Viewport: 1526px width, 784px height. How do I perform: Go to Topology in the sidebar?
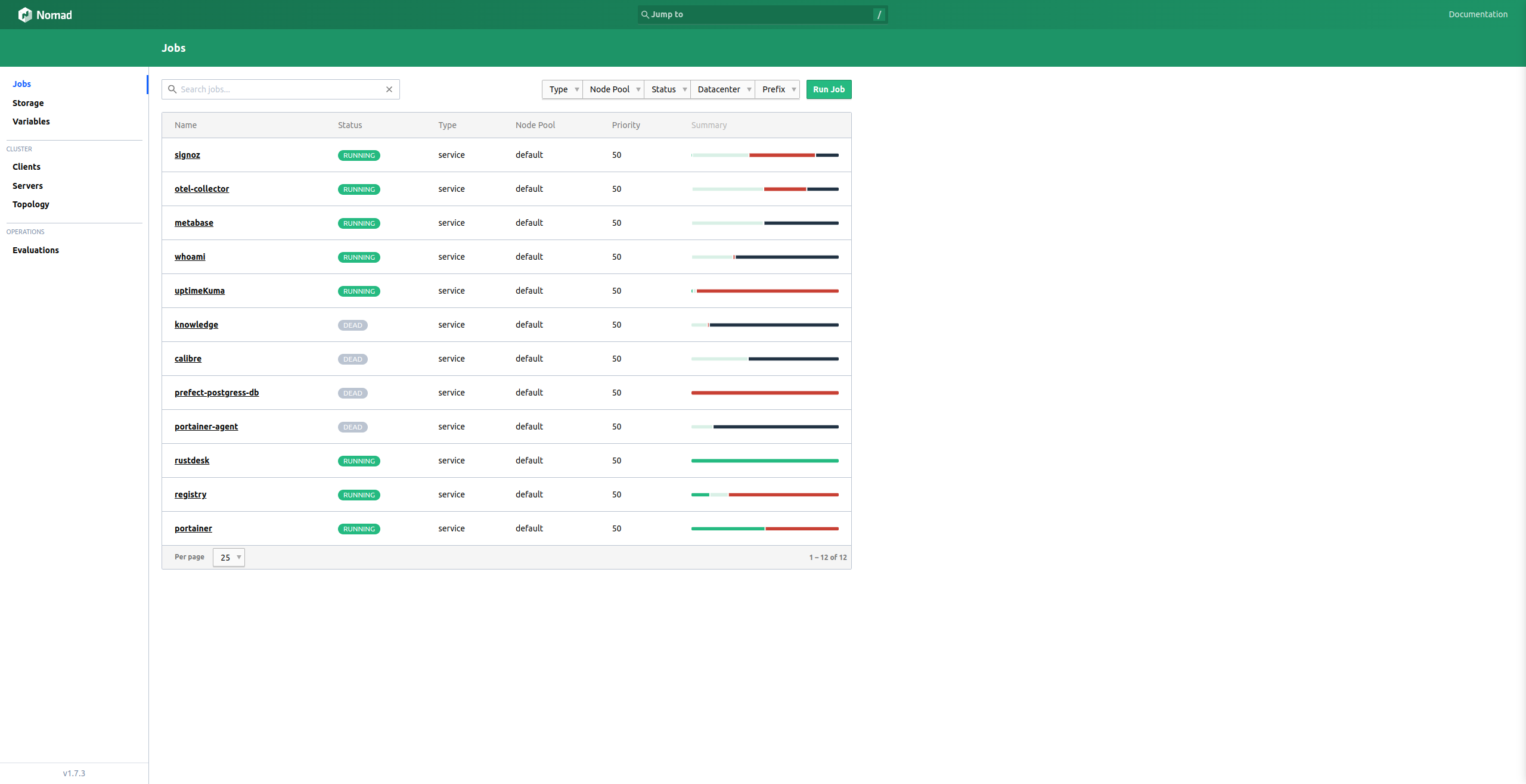[31, 204]
